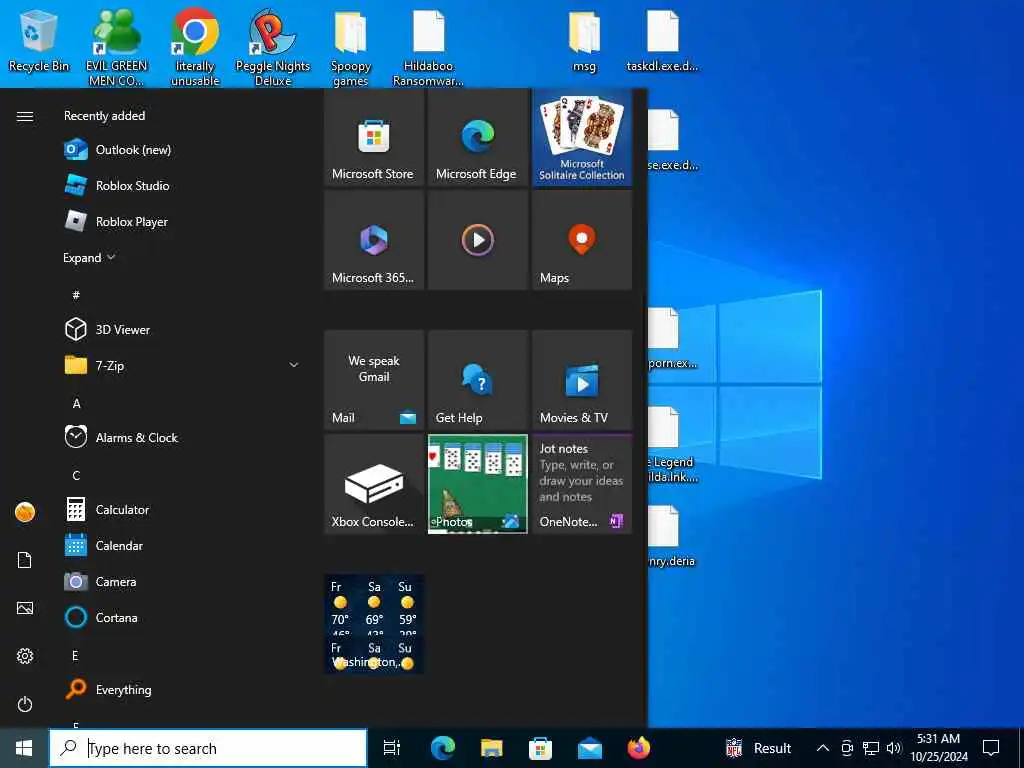Show hidden system tray icons

[x=823, y=748]
